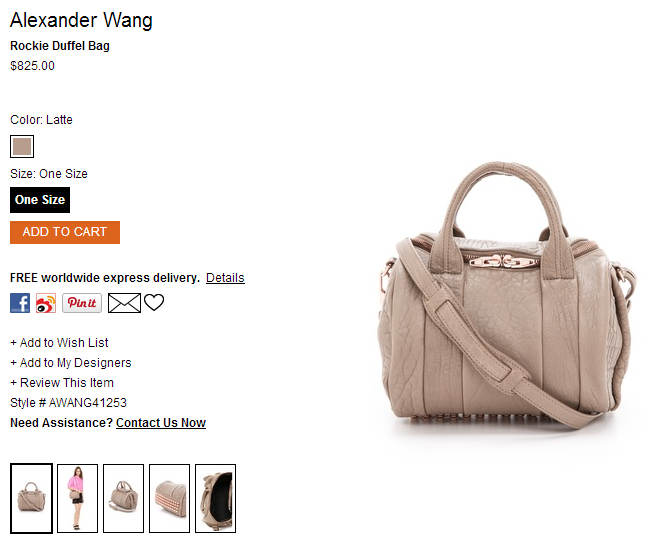Share via the Weibo icon
The image size is (651, 543).
coord(46,303)
